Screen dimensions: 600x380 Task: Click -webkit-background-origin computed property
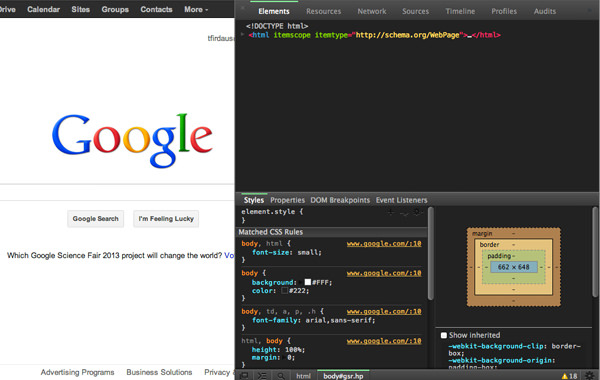pos(502,364)
